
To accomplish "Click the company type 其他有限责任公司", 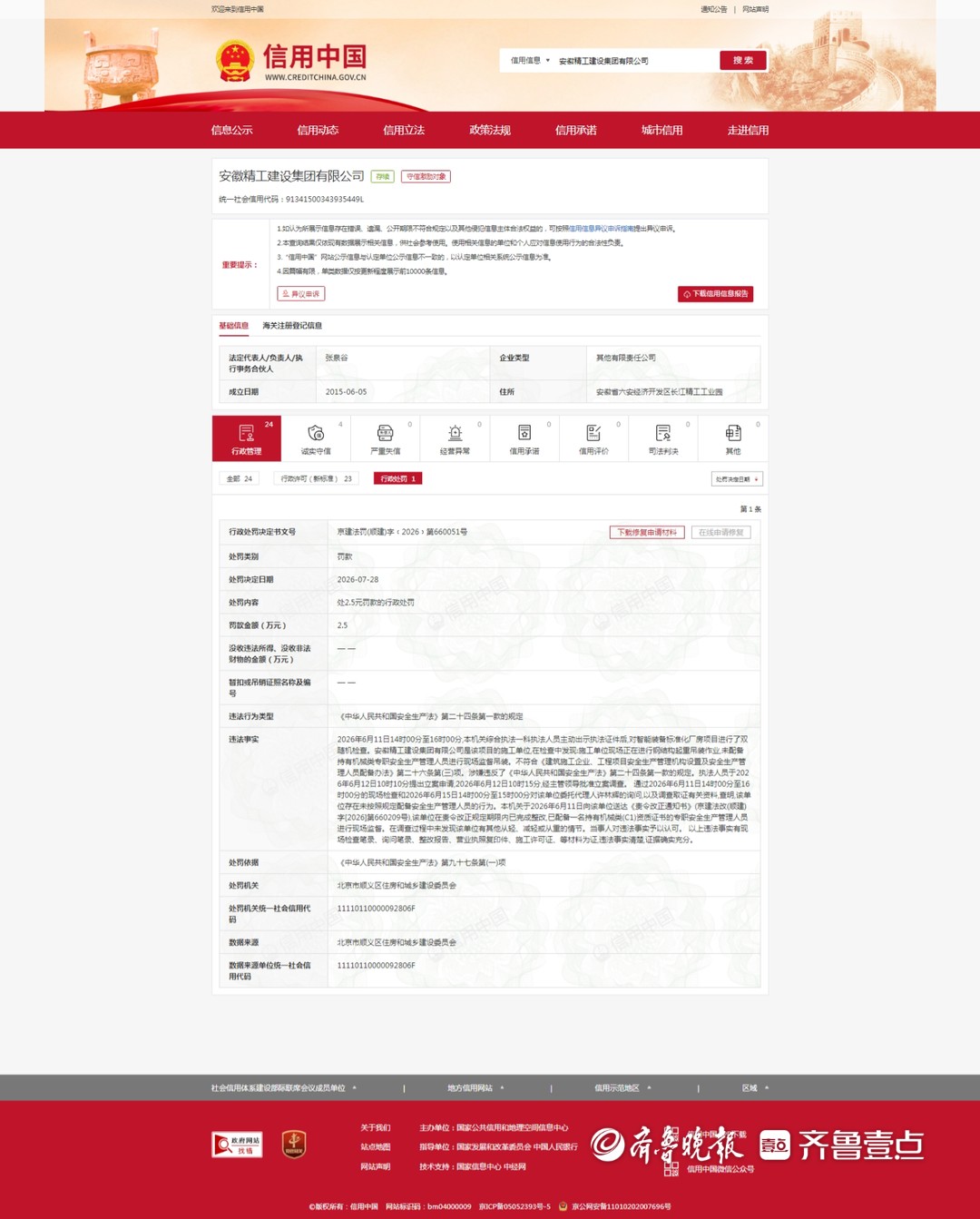I will (x=625, y=358).
